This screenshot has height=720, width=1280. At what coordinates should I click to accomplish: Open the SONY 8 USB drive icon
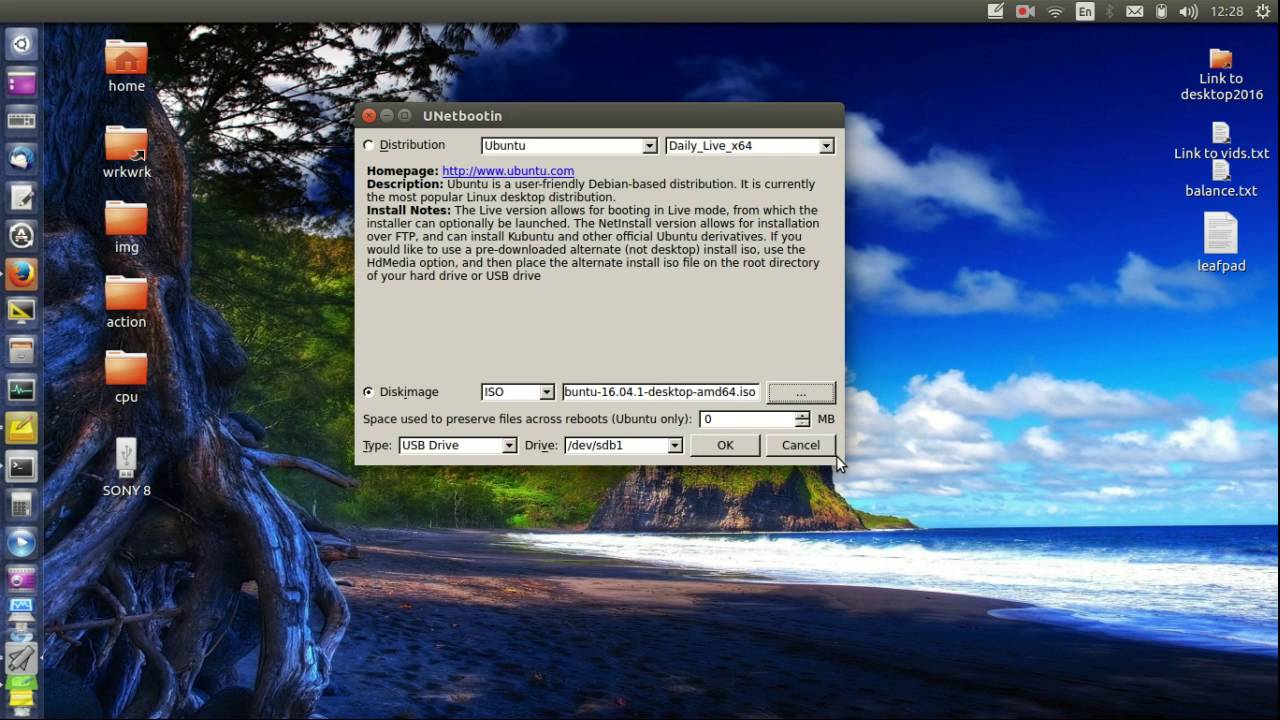coord(126,466)
